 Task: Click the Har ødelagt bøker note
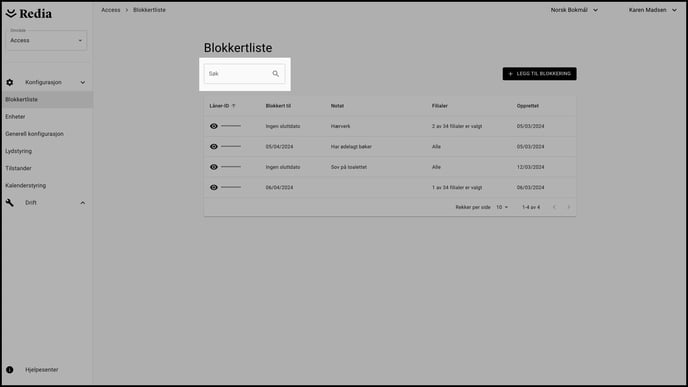click(351, 147)
